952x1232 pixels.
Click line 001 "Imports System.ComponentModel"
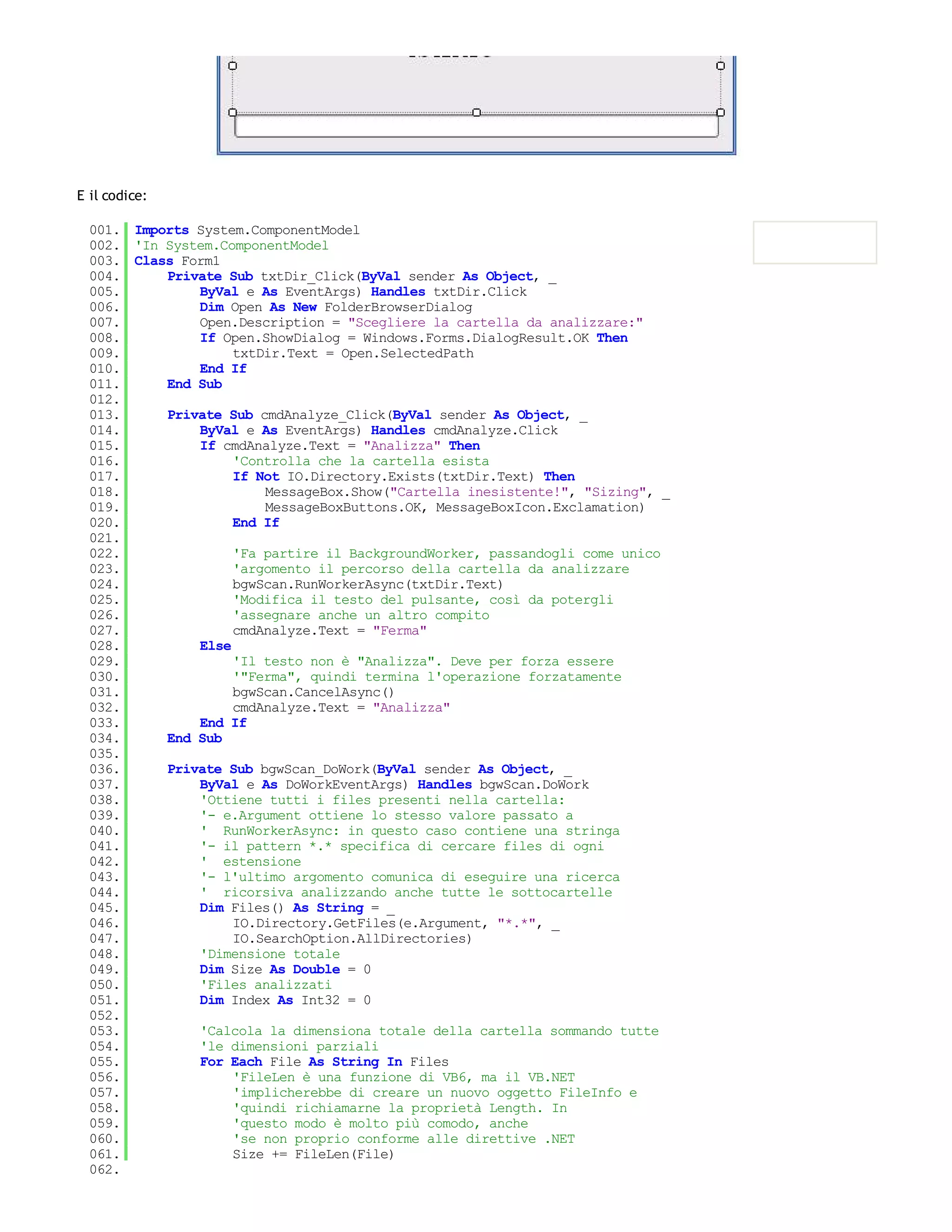pos(247,230)
